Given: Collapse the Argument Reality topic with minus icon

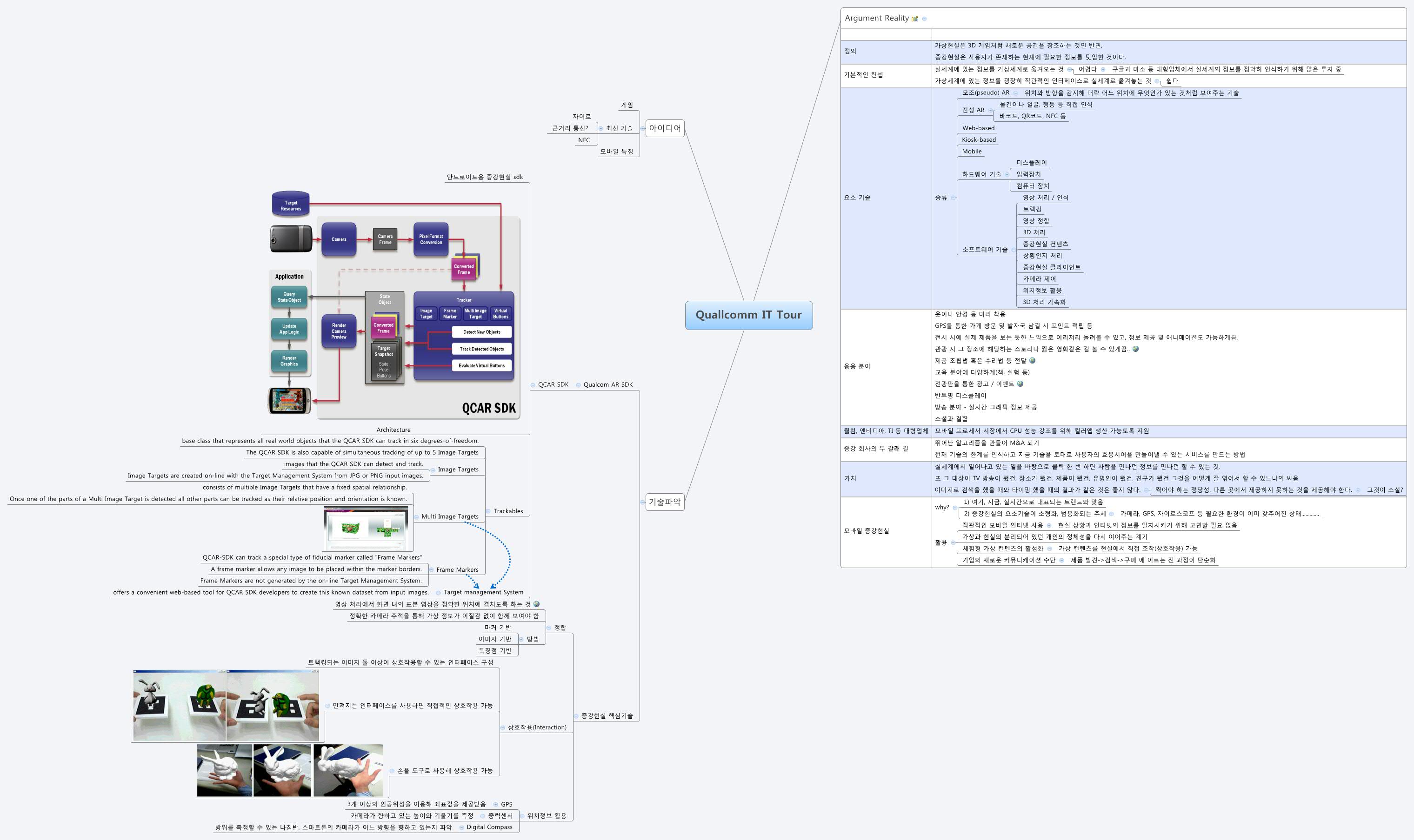Looking at the screenshot, I should 924,19.
